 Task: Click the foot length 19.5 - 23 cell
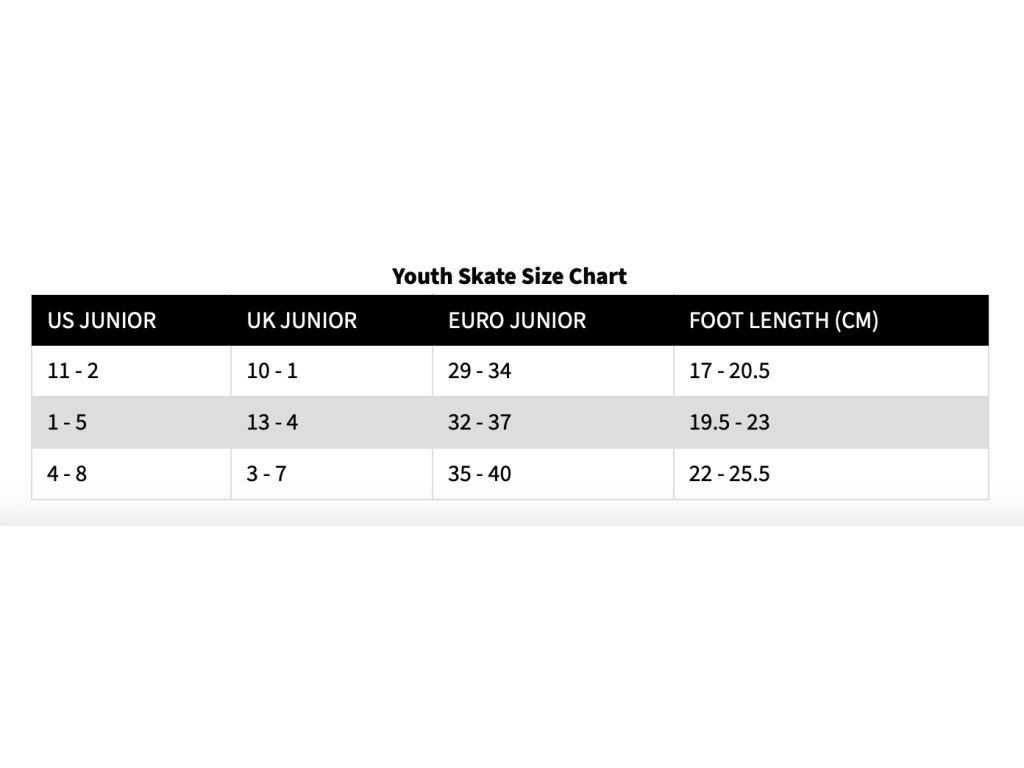tap(831, 423)
